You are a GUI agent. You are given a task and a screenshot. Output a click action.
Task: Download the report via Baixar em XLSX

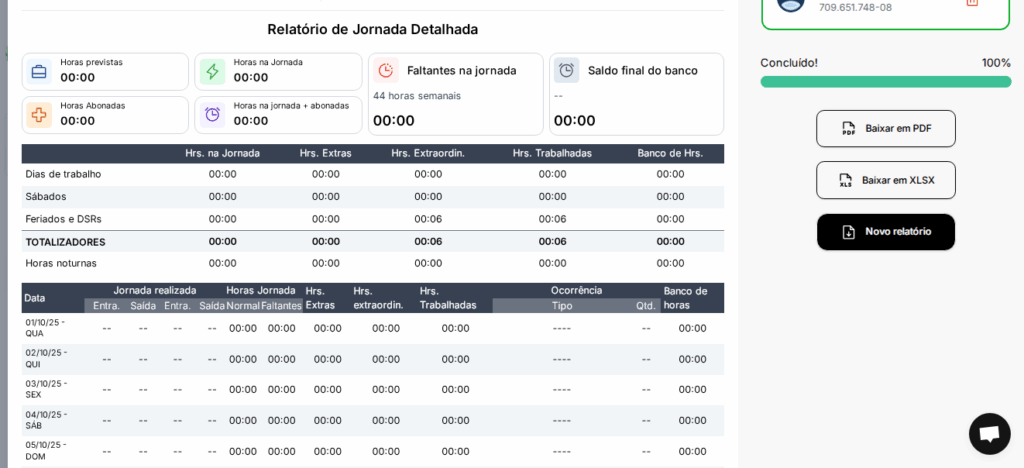tap(885, 180)
